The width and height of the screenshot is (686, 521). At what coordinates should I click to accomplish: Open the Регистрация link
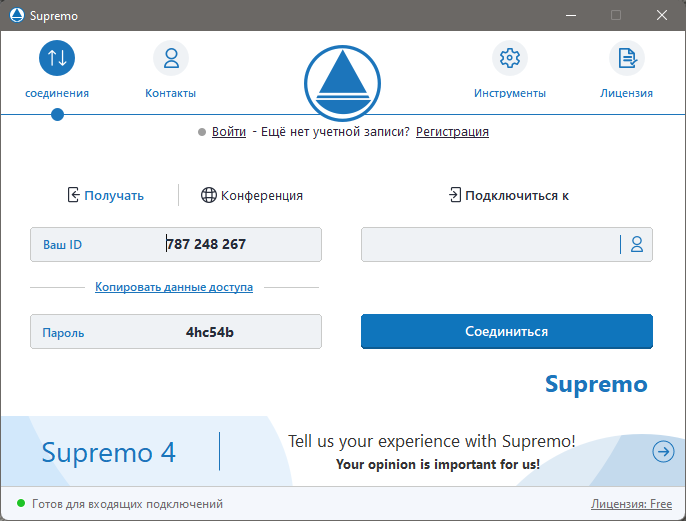pyautogui.click(x=452, y=132)
